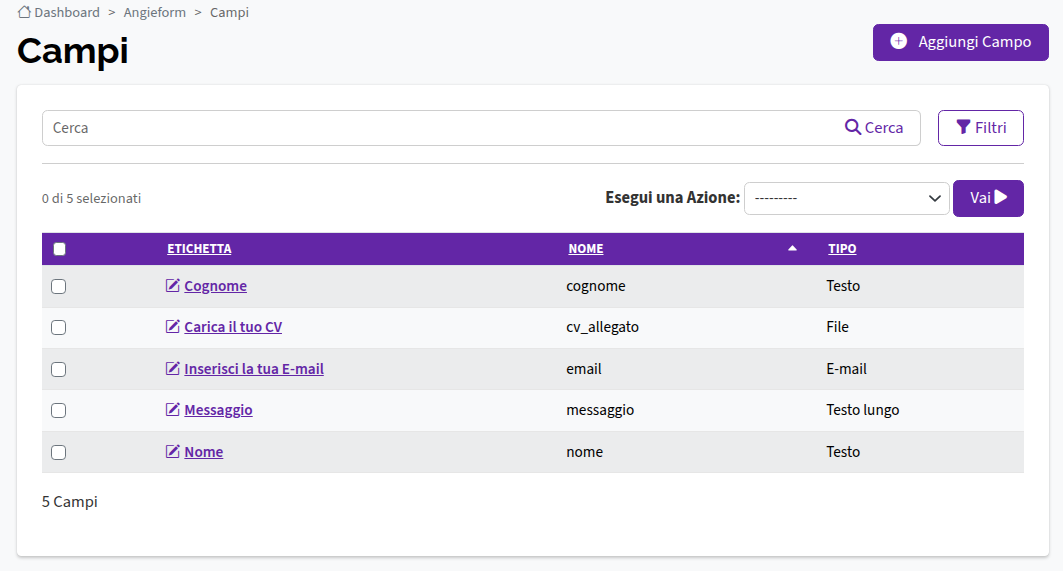Open the Nome field link

[203, 452]
